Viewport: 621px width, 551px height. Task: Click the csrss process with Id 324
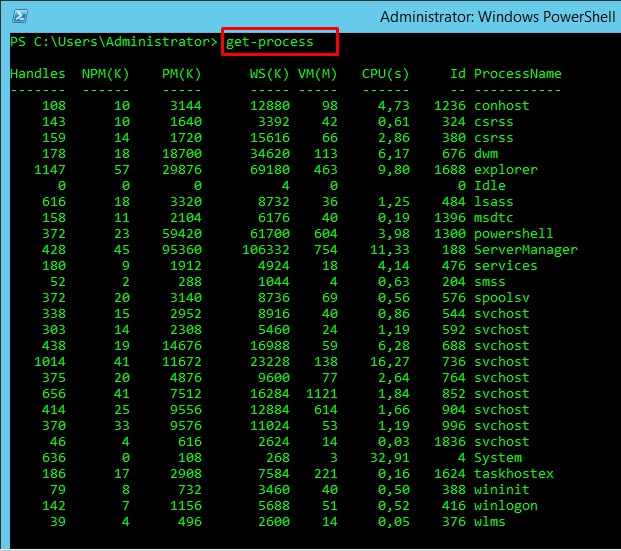coord(493,122)
